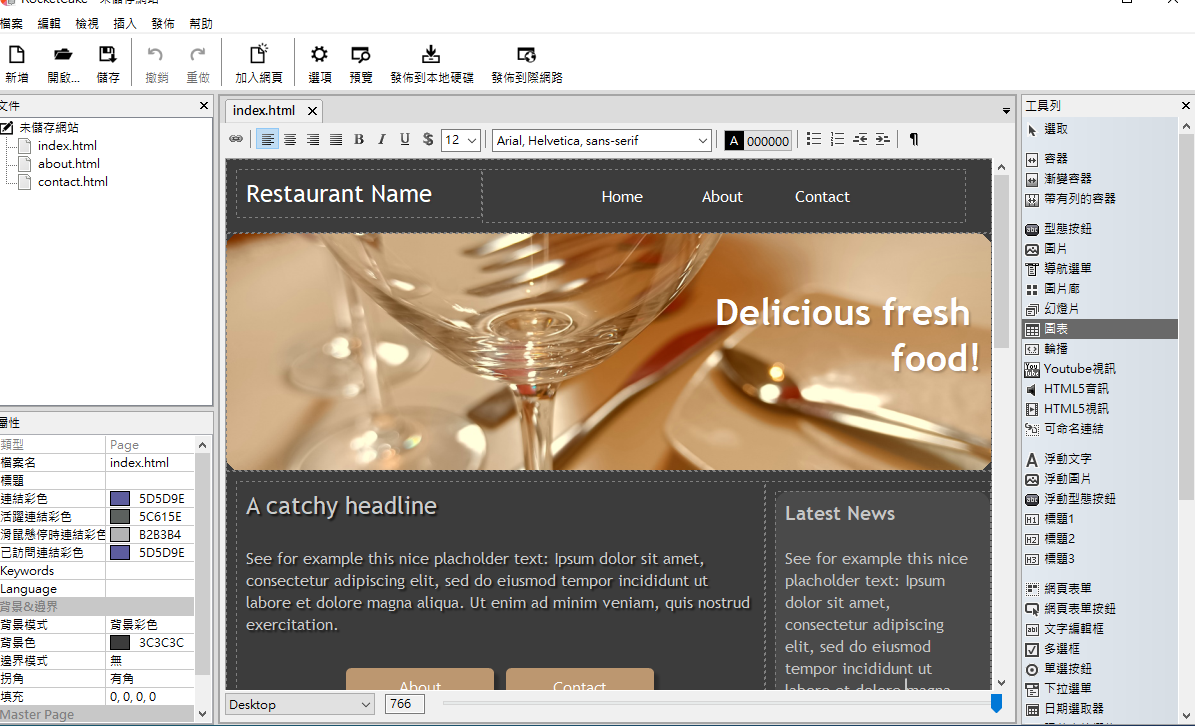Toggle italic text formatting
Viewport: 1195px width, 726px height.
(x=381, y=140)
